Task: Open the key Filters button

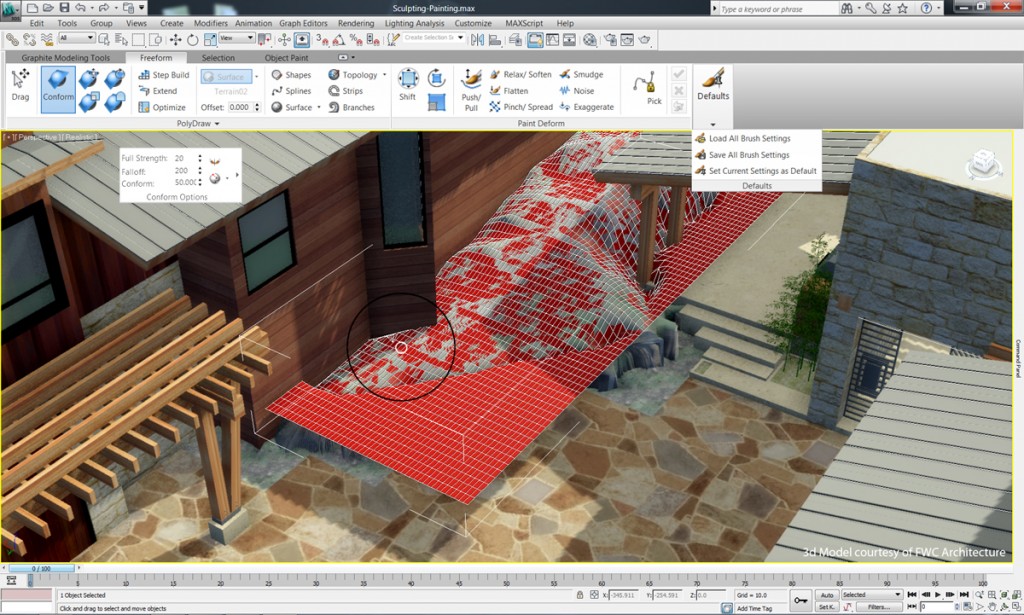Action: pos(877,607)
